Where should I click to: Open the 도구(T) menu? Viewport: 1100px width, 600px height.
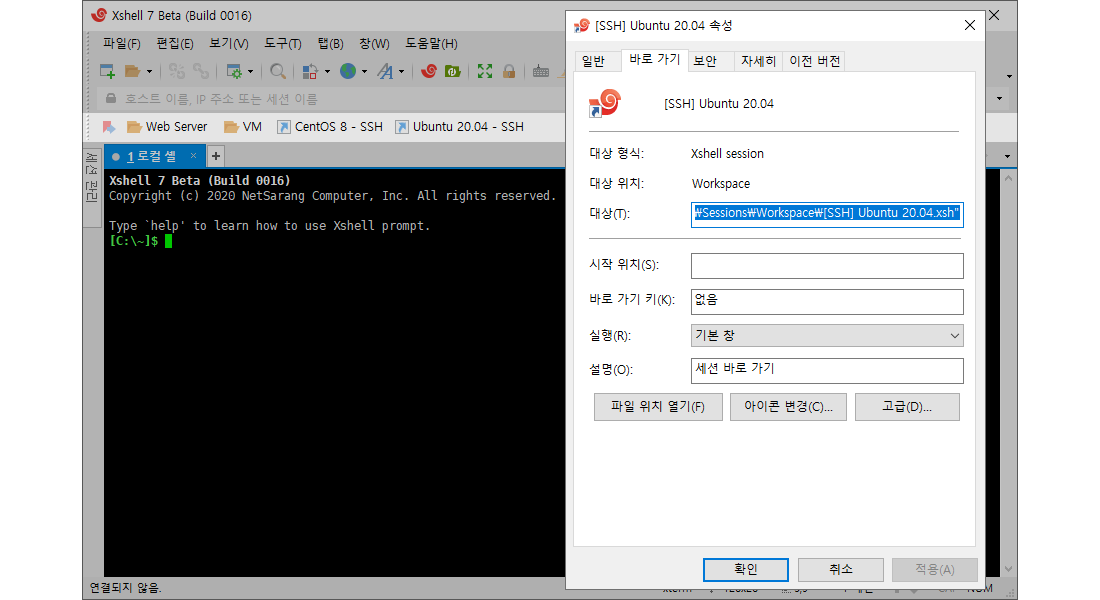(283, 44)
